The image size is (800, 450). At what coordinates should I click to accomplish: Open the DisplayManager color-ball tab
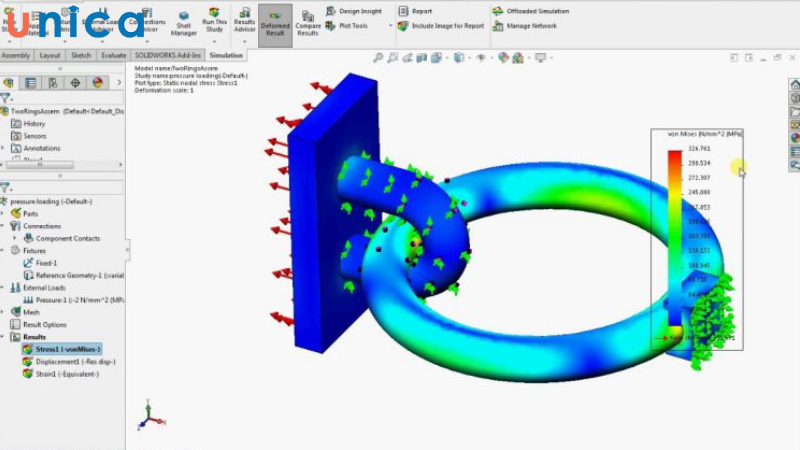pos(98,83)
